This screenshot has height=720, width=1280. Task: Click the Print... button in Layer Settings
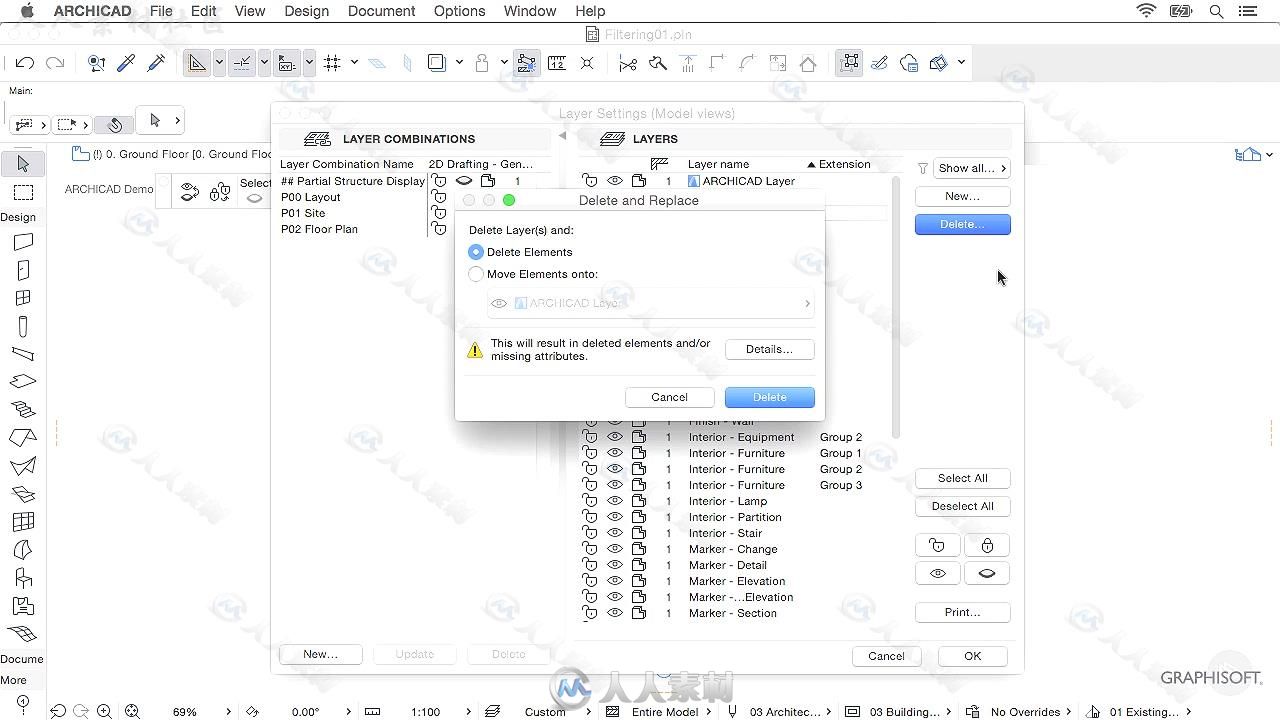(962, 612)
